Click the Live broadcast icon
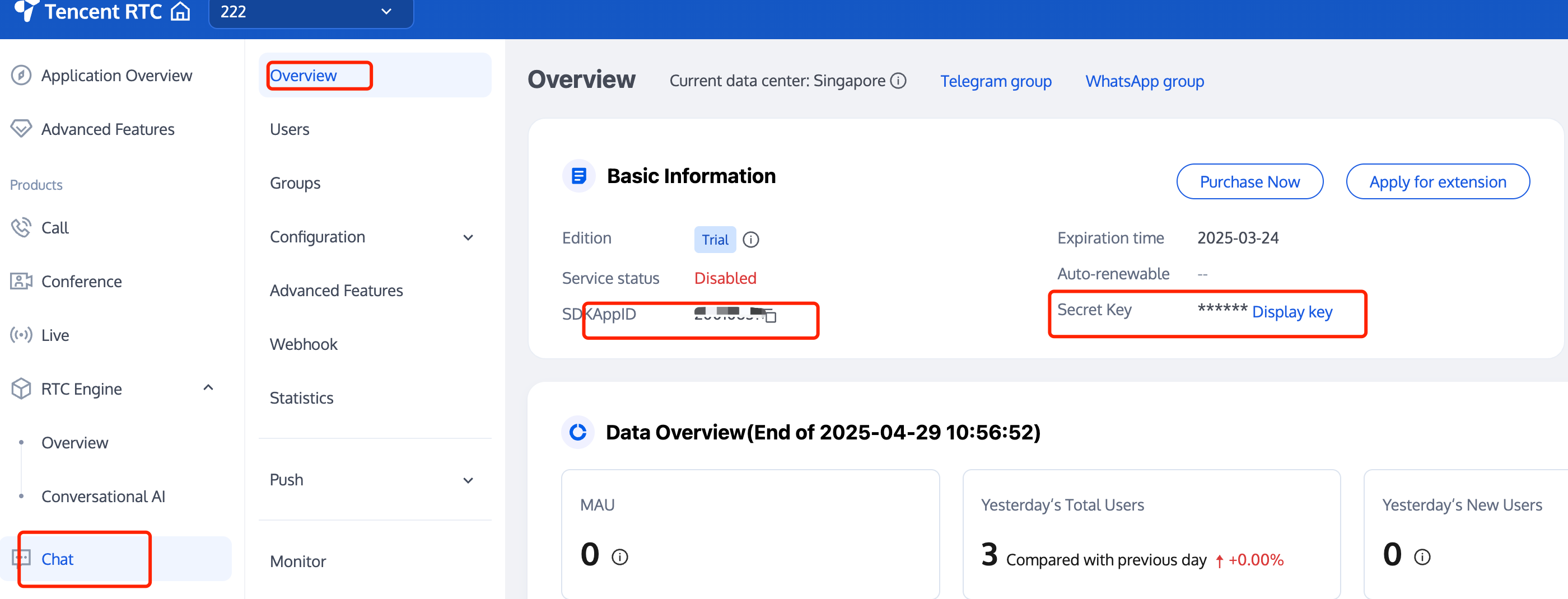Screen dimensions: 1568x599 click(x=21, y=335)
